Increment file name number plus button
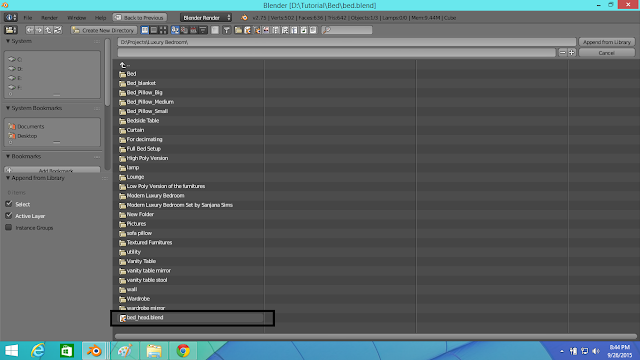 [571, 53]
